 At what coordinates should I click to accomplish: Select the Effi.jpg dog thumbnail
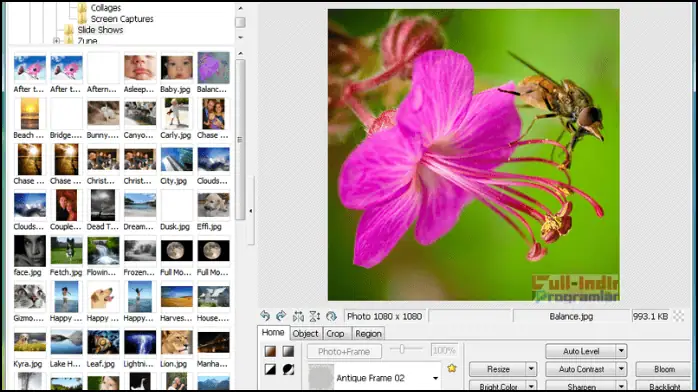point(213,205)
